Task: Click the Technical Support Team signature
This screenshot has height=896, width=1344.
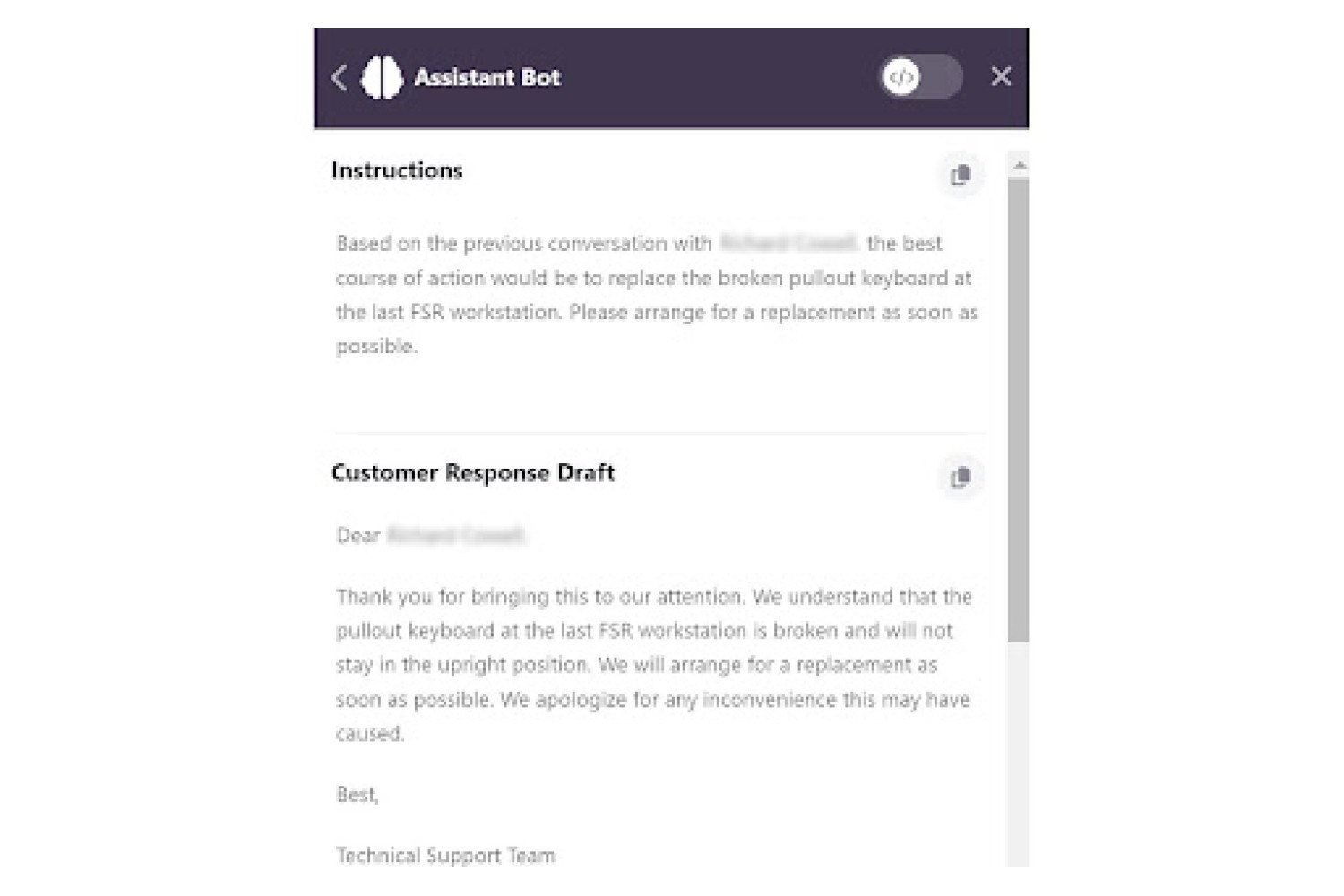Action: [445, 856]
